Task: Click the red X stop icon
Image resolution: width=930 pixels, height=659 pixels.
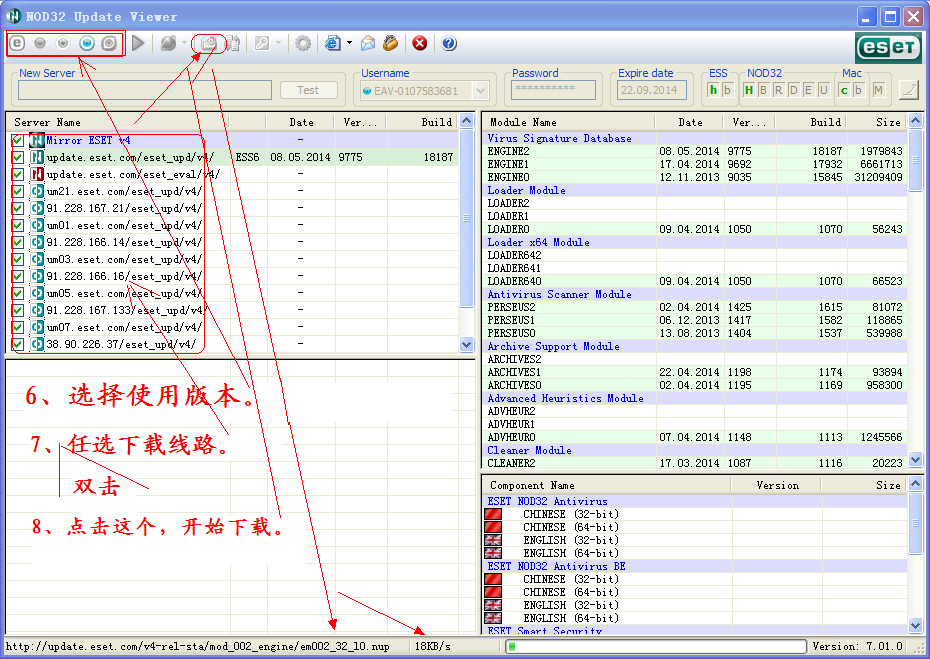Action: pyautogui.click(x=420, y=43)
